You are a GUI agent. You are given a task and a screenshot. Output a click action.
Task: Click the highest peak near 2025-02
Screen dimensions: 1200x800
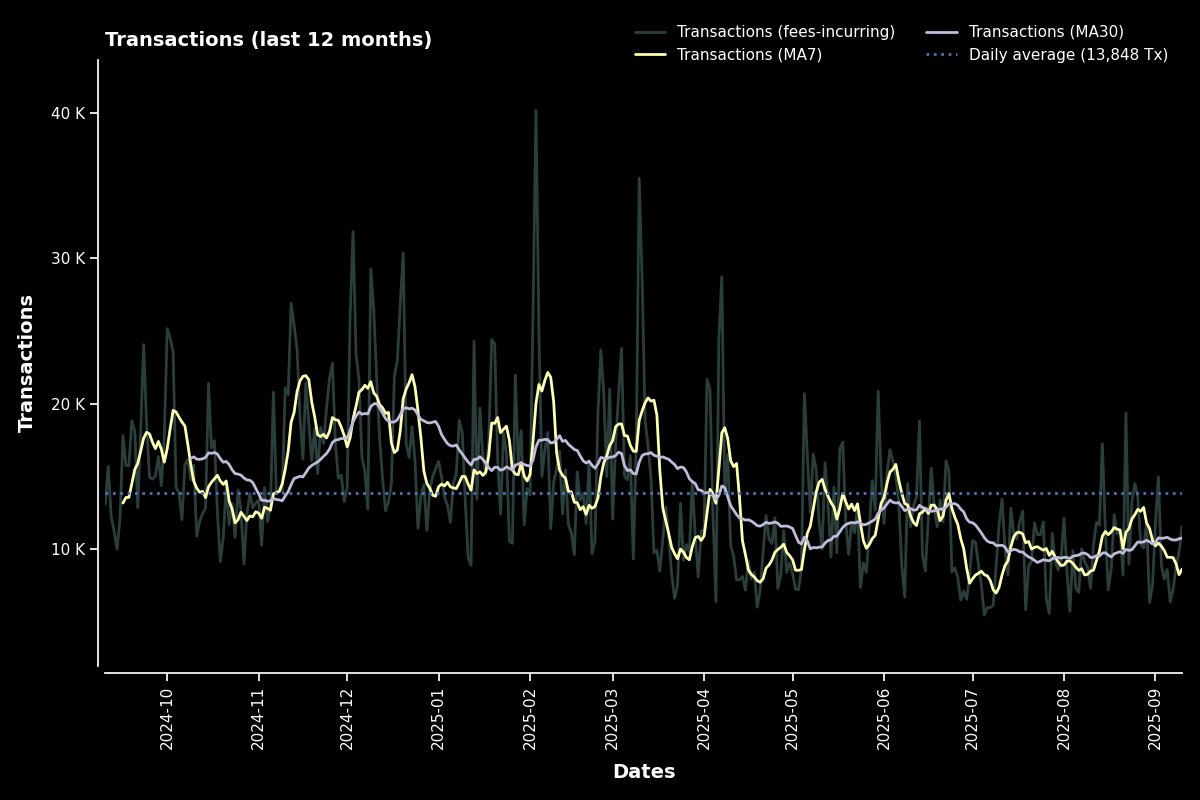tap(534, 110)
